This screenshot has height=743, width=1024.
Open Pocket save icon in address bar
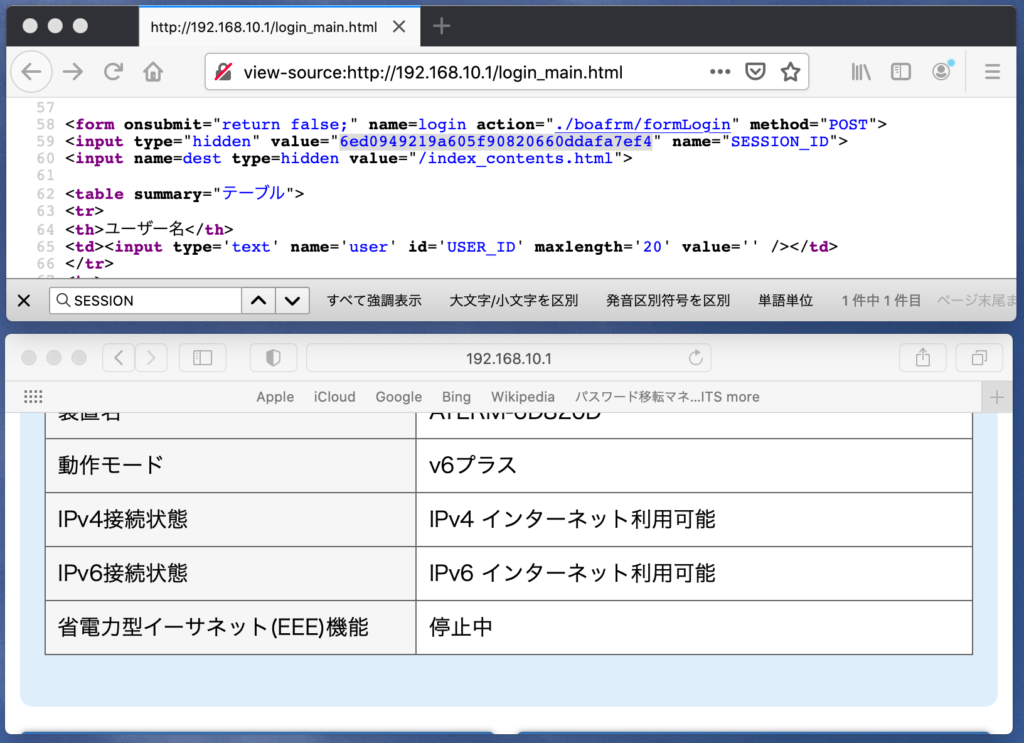pyautogui.click(x=757, y=72)
